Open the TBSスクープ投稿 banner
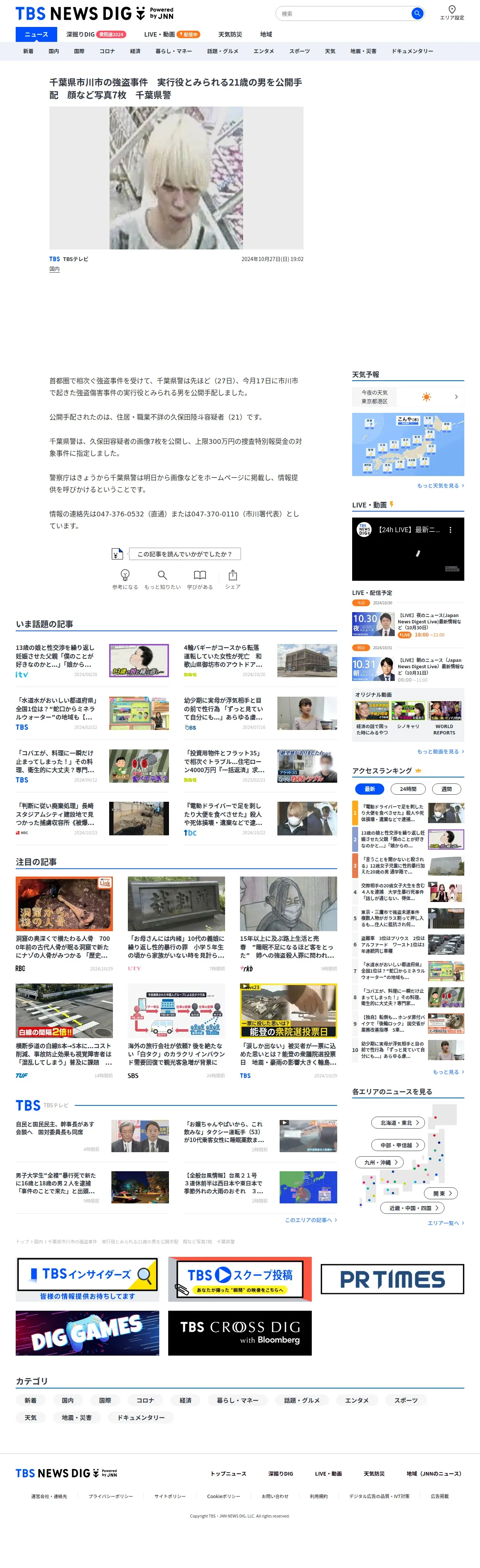480x1568 pixels. 240,1278
